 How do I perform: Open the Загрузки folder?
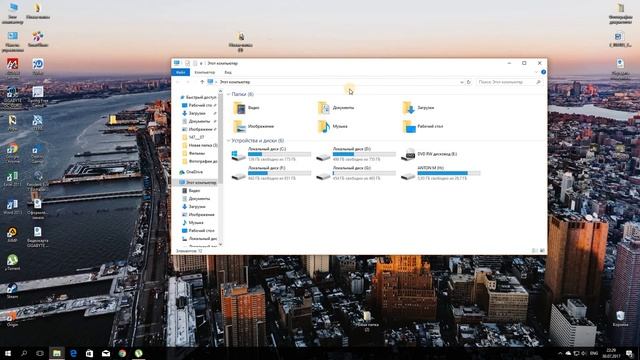point(418,108)
